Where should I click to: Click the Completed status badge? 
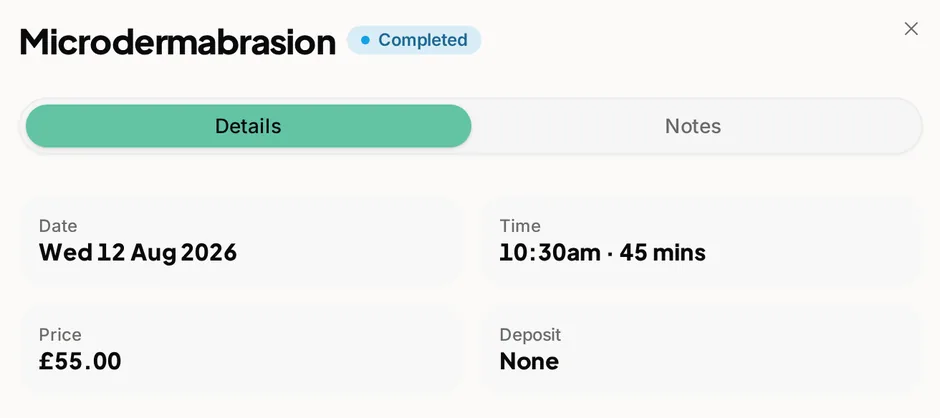[414, 40]
